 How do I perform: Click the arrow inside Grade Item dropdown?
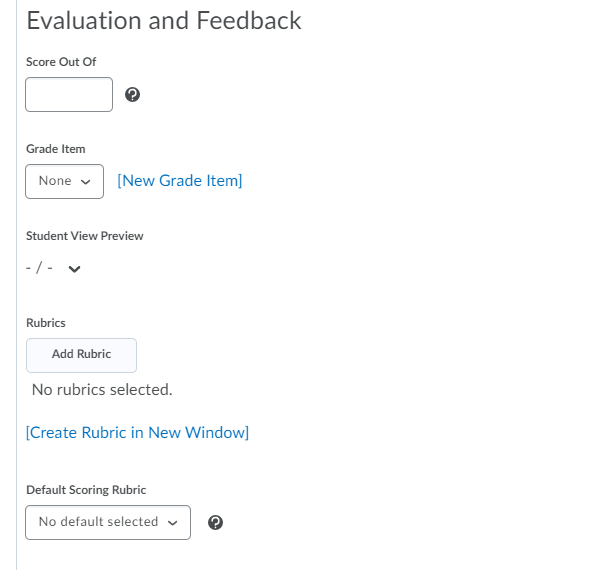86,182
